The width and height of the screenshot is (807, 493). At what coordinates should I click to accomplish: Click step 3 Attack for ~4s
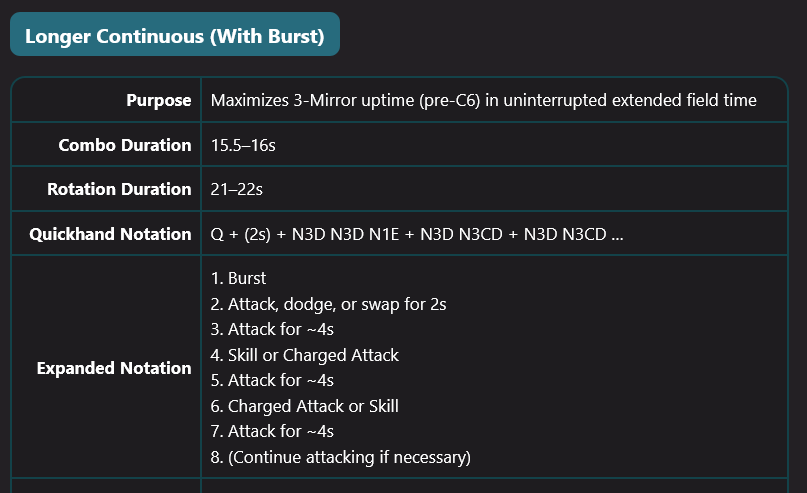(272, 329)
